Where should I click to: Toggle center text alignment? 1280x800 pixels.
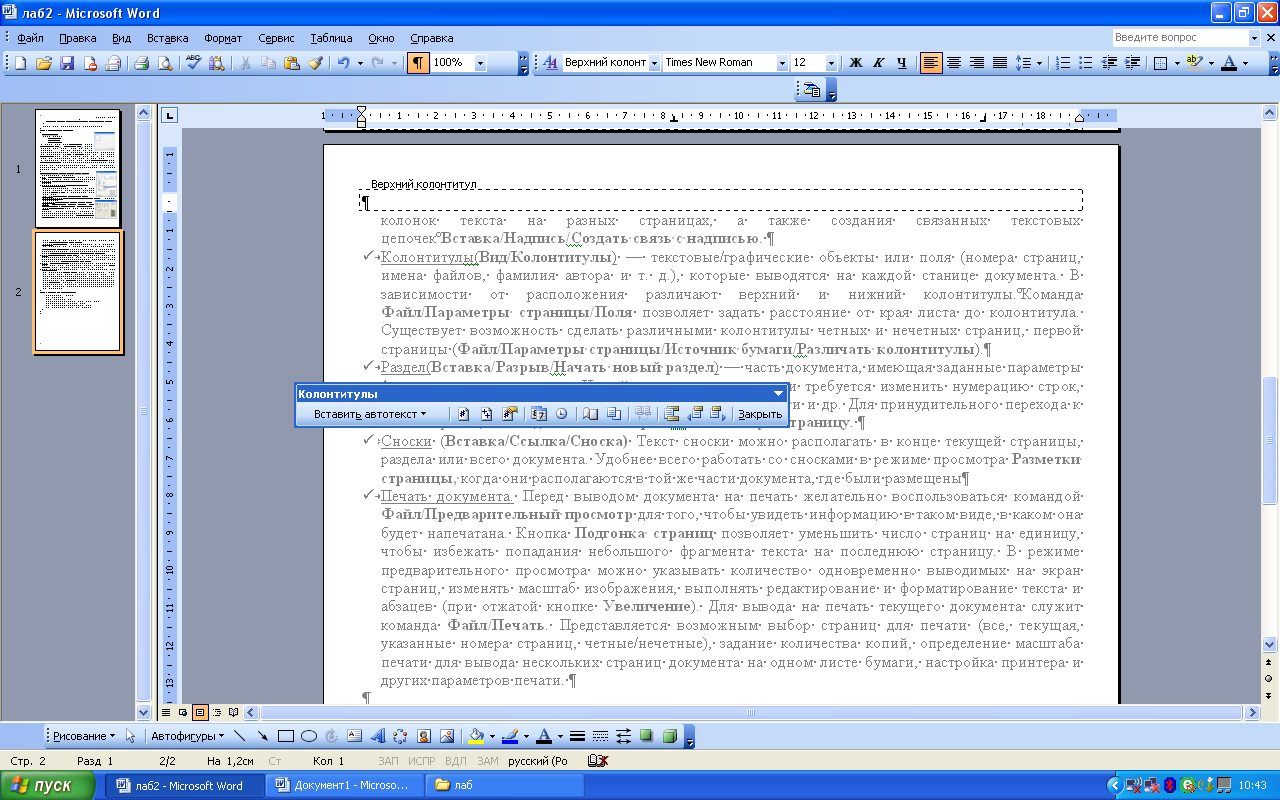(954, 63)
